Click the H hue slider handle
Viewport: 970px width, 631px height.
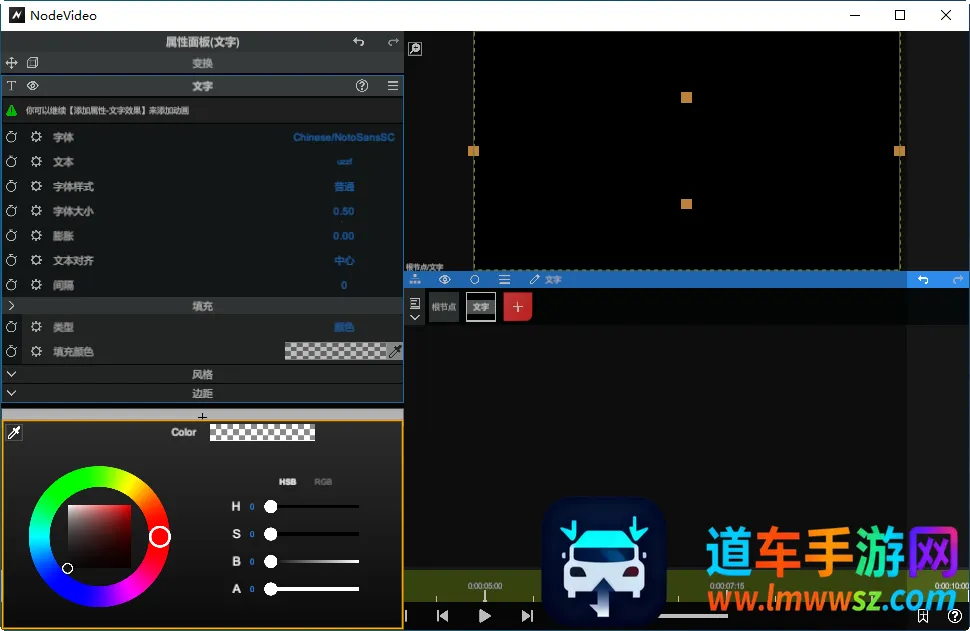tap(271, 507)
